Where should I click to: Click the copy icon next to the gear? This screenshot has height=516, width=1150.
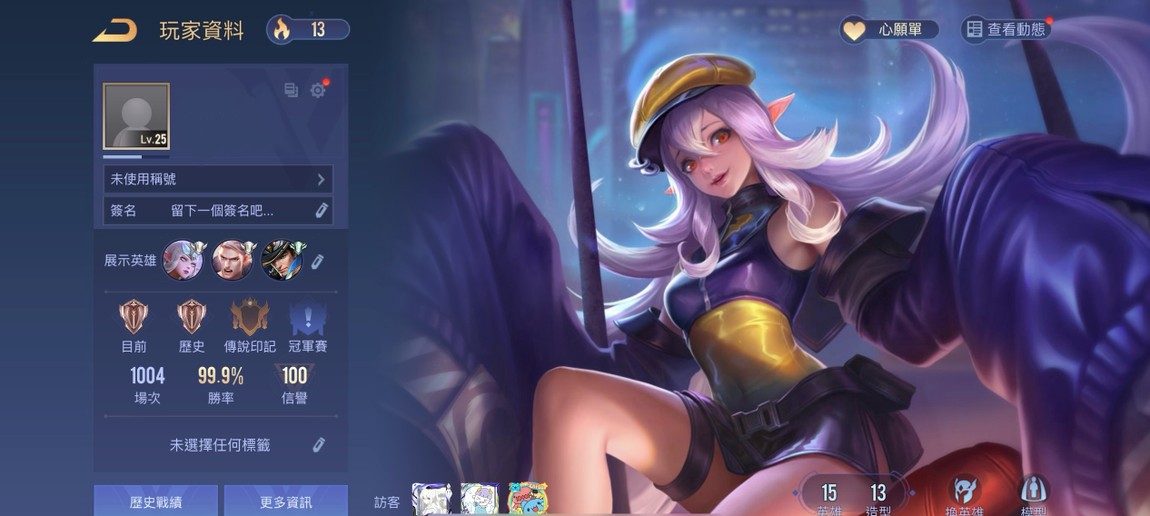coord(291,90)
